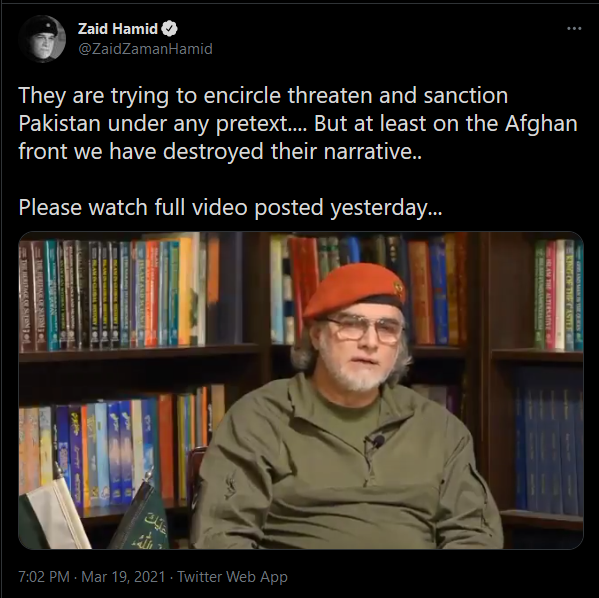The image size is (599, 598).
Task: Open the 7:02 PM timestamp link
Action: point(44,577)
